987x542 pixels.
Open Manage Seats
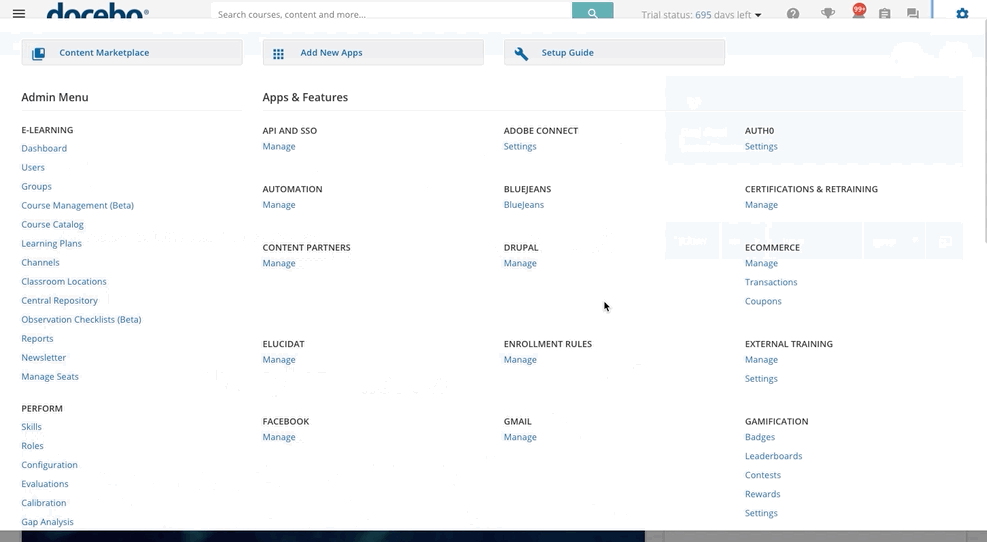50,376
